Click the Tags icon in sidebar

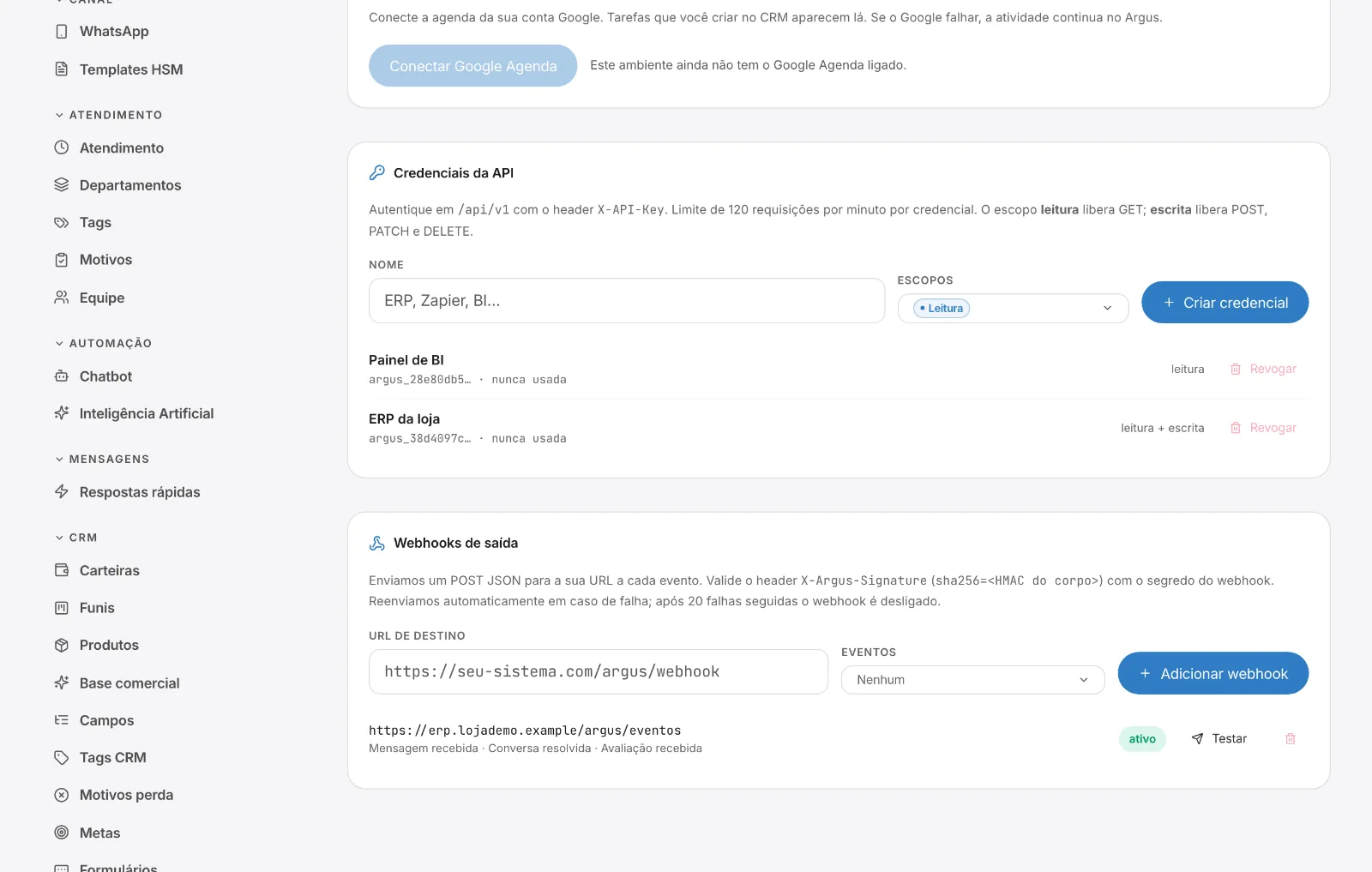(x=61, y=223)
